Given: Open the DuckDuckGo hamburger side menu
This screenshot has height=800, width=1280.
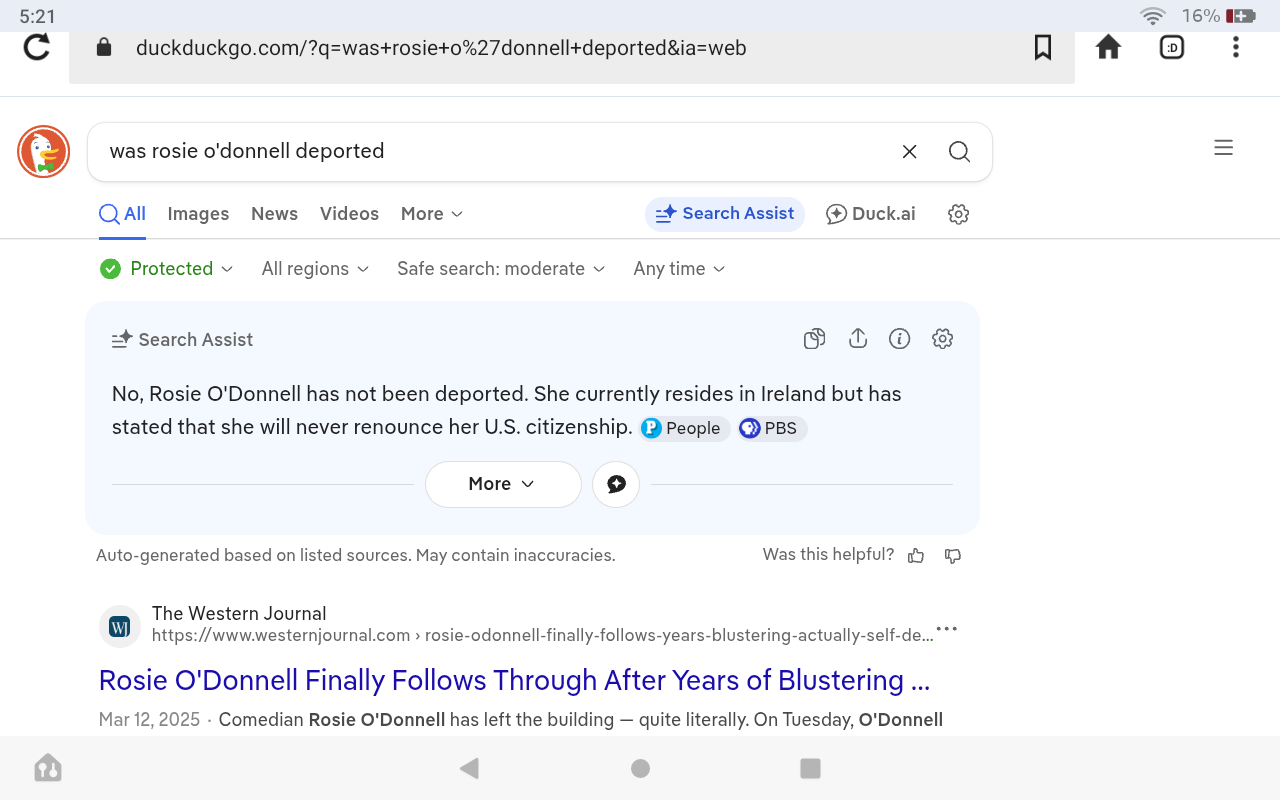Looking at the screenshot, I should click(1223, 148).
